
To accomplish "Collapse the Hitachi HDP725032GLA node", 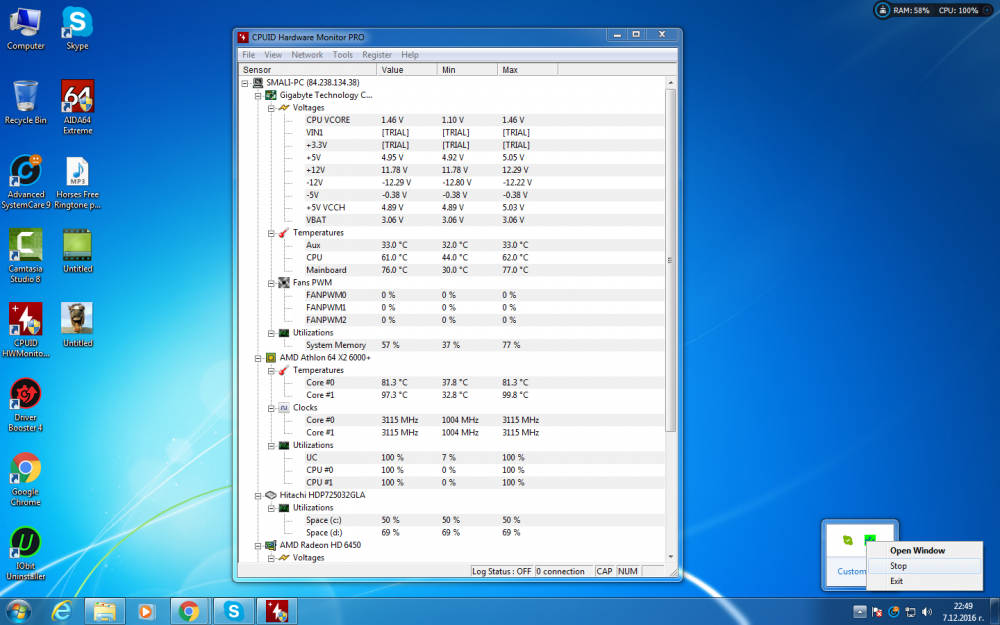I will click(258, 495).
